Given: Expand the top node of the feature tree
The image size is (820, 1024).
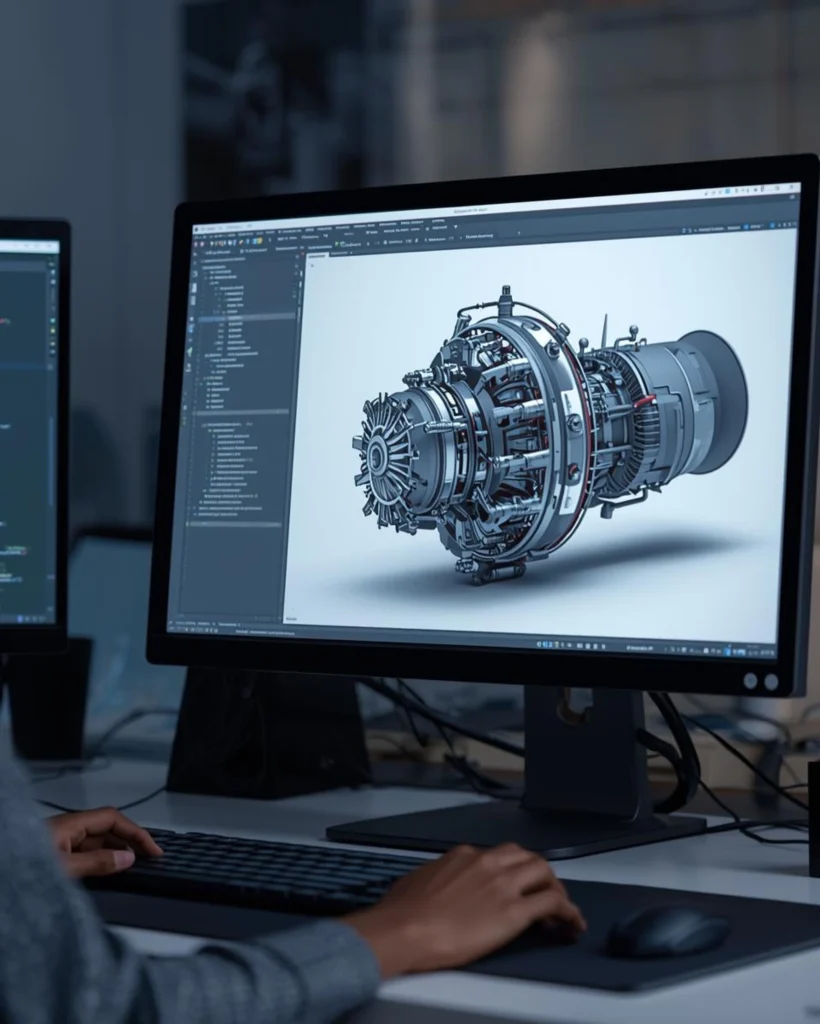Looking at the screenshot, I should click(x=200, y=262).
